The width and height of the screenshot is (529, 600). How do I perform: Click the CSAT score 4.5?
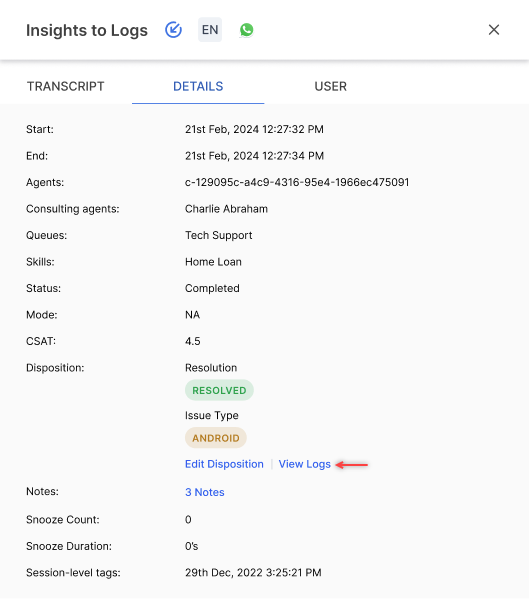(x=193, y=341)
